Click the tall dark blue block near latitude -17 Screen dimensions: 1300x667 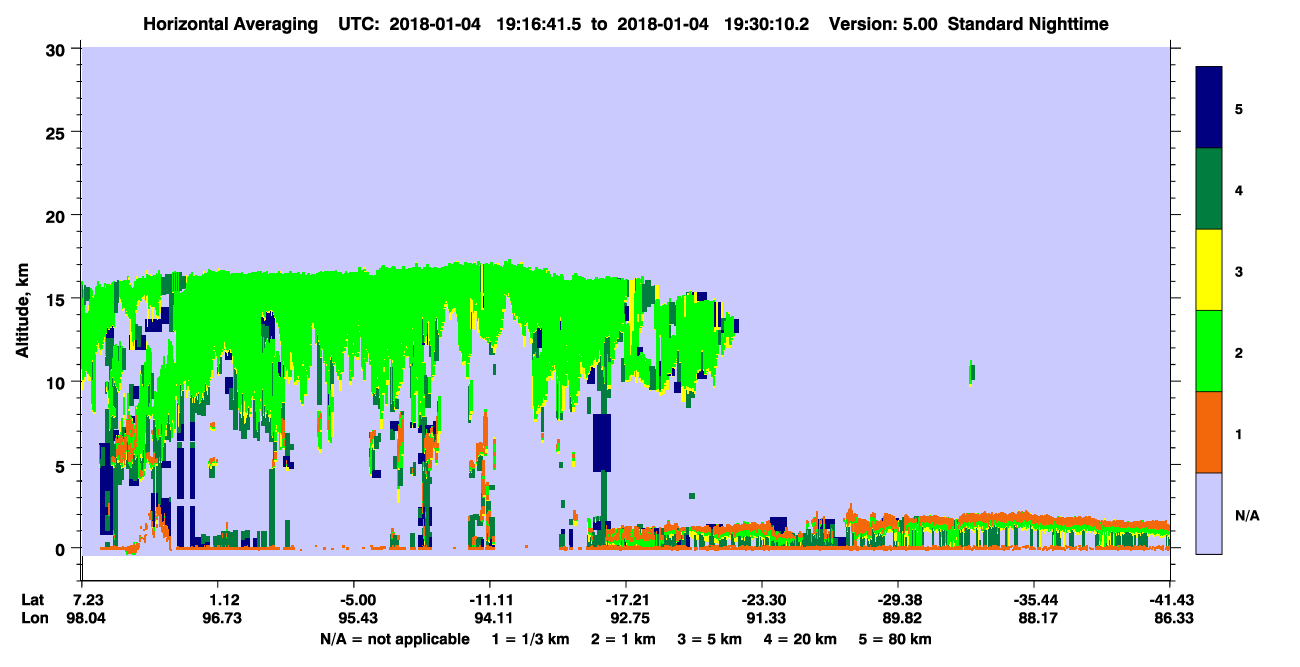[602, 442]
